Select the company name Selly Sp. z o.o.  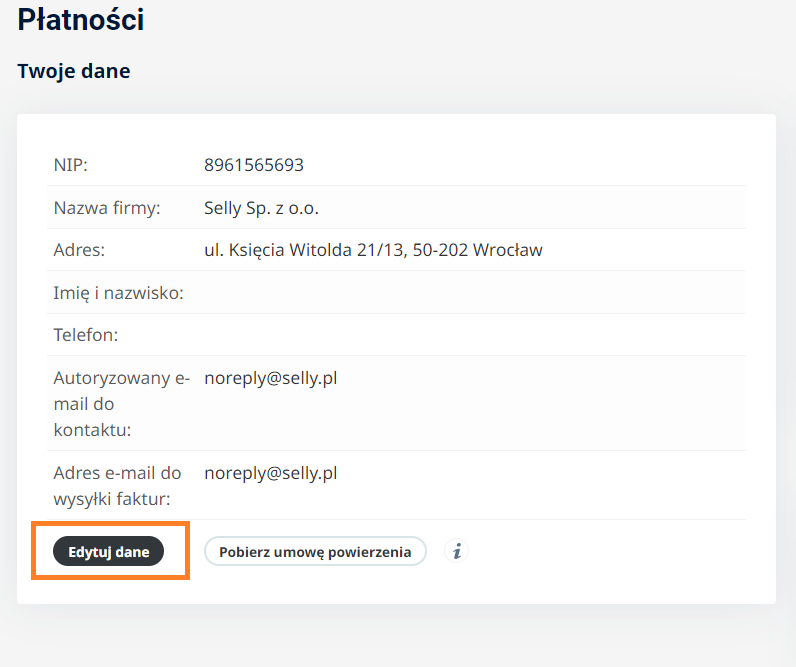261,208
